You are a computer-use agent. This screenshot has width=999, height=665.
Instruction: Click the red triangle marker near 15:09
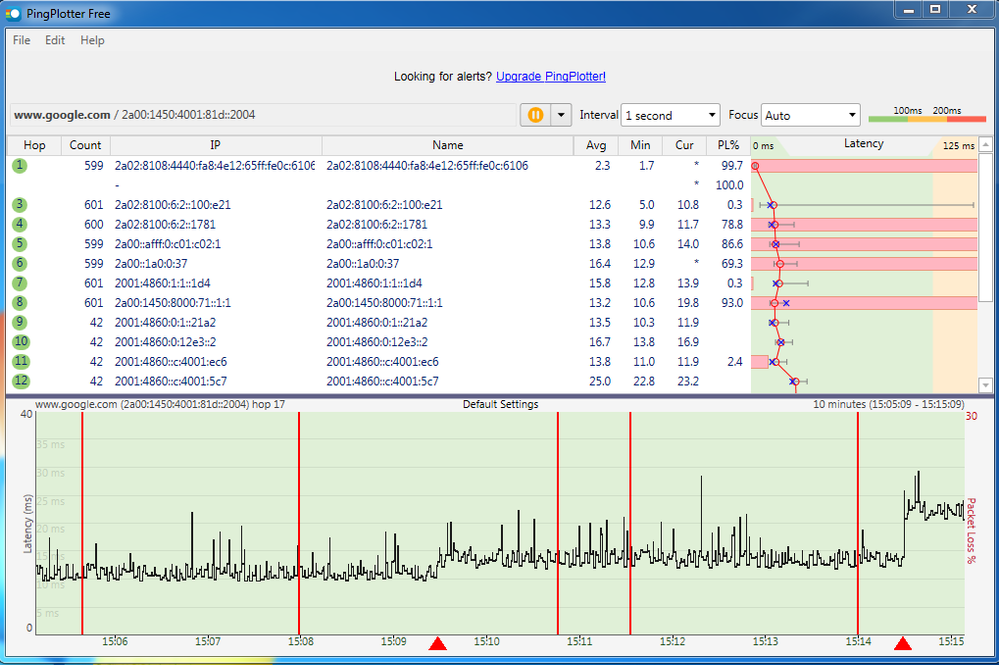[437, 644]
